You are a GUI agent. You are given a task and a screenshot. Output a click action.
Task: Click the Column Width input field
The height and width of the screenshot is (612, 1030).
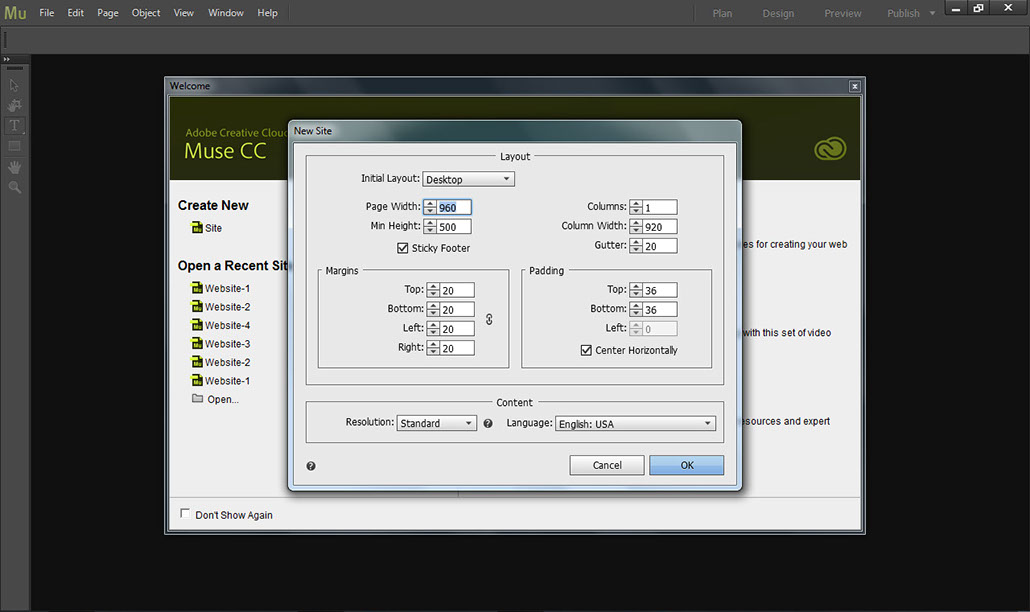tap(660, 227)
